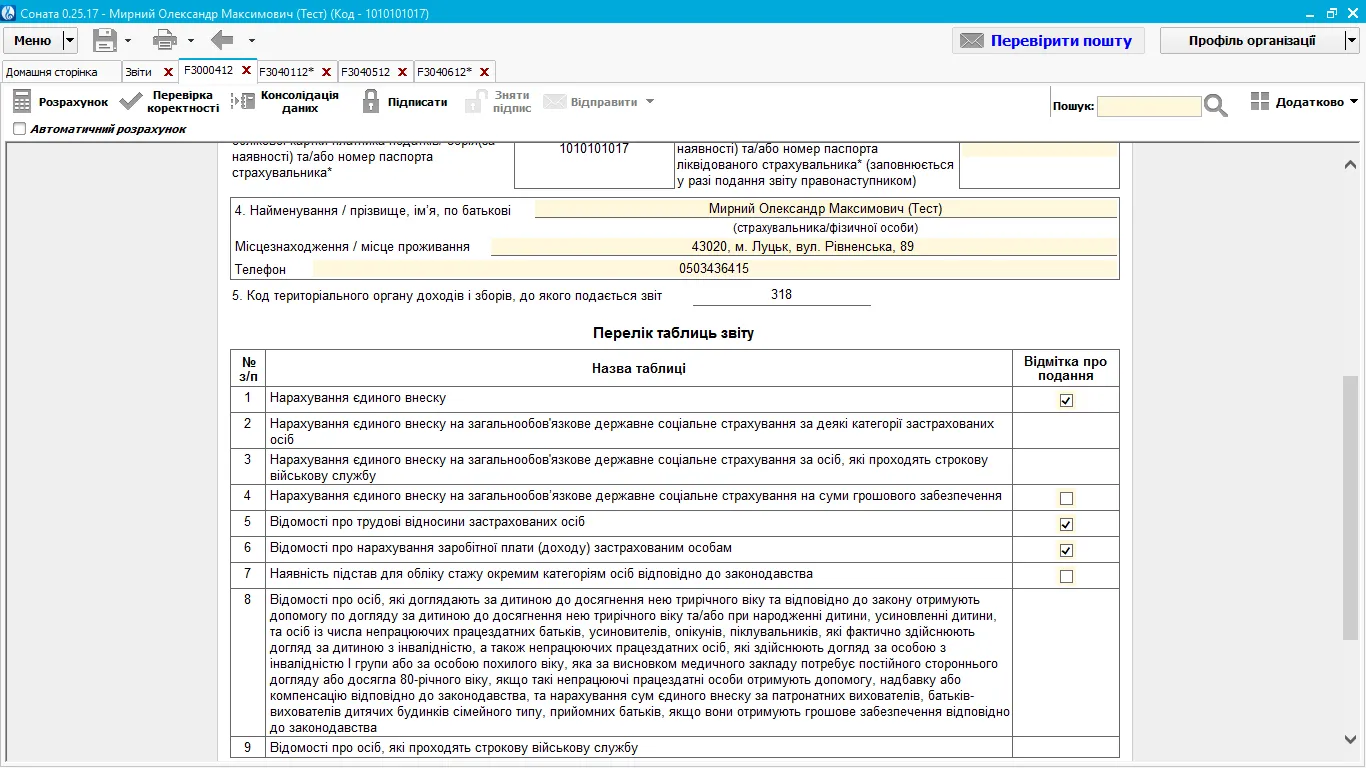Screen dimensions: 1366x768
Task: Close the F3040512 tab
Action: click(x=403, y=72)
